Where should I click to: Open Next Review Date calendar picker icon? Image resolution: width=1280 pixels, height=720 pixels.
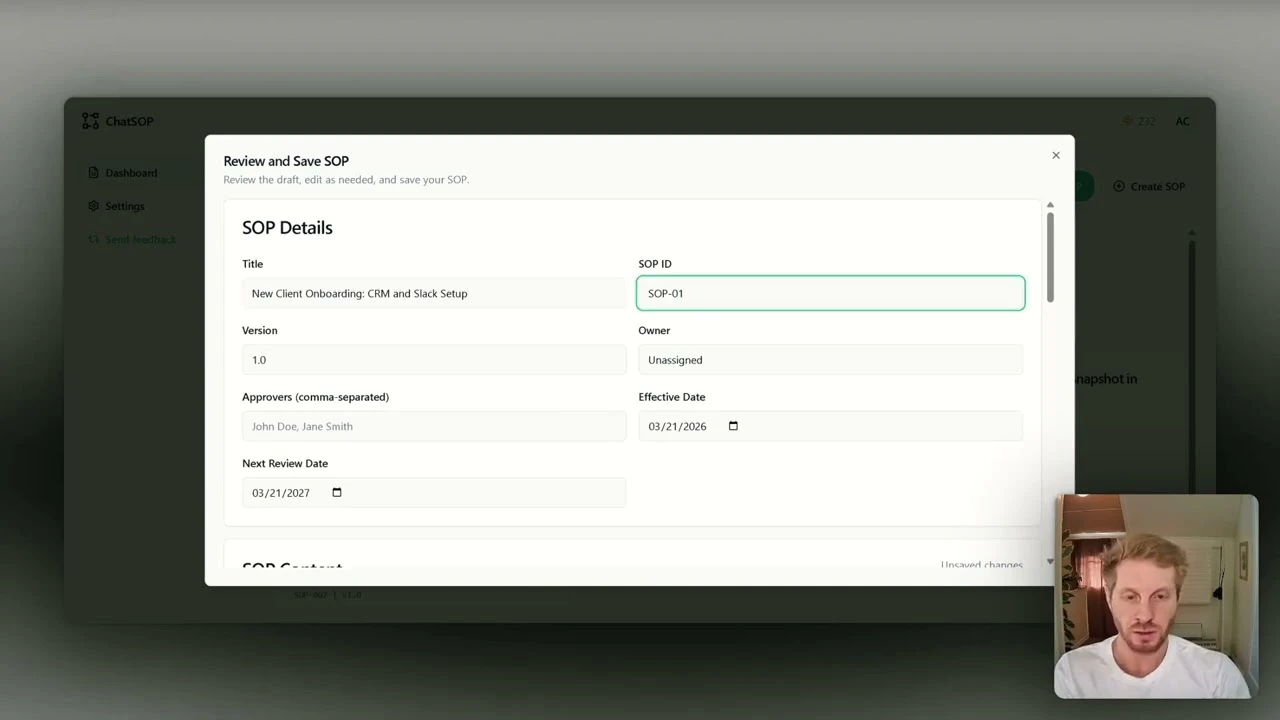[337, 492]
